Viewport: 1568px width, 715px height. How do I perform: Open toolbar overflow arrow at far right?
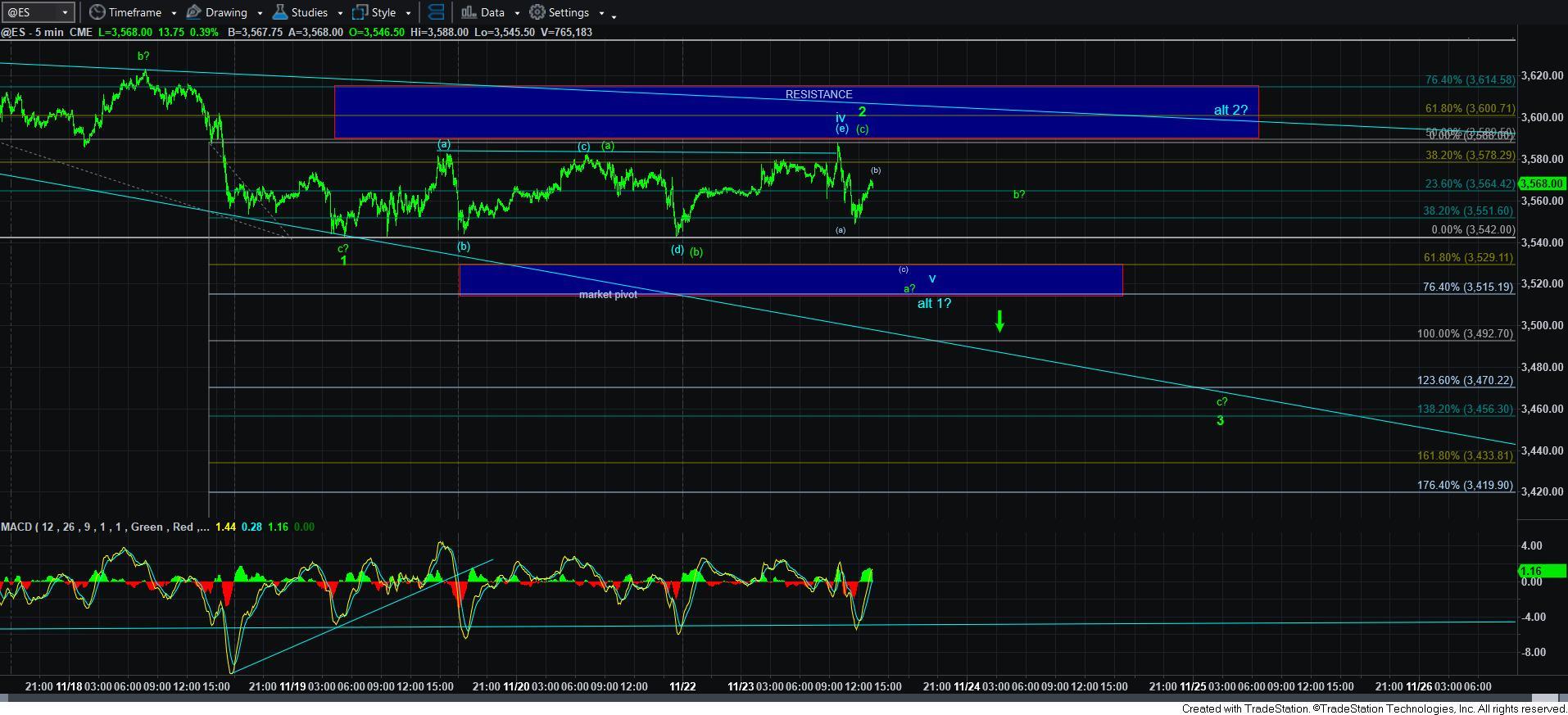point(614,15)
